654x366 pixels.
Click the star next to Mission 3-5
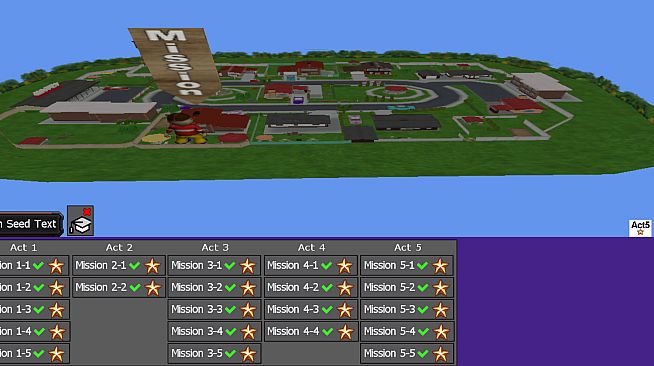[x=248, y=354]
